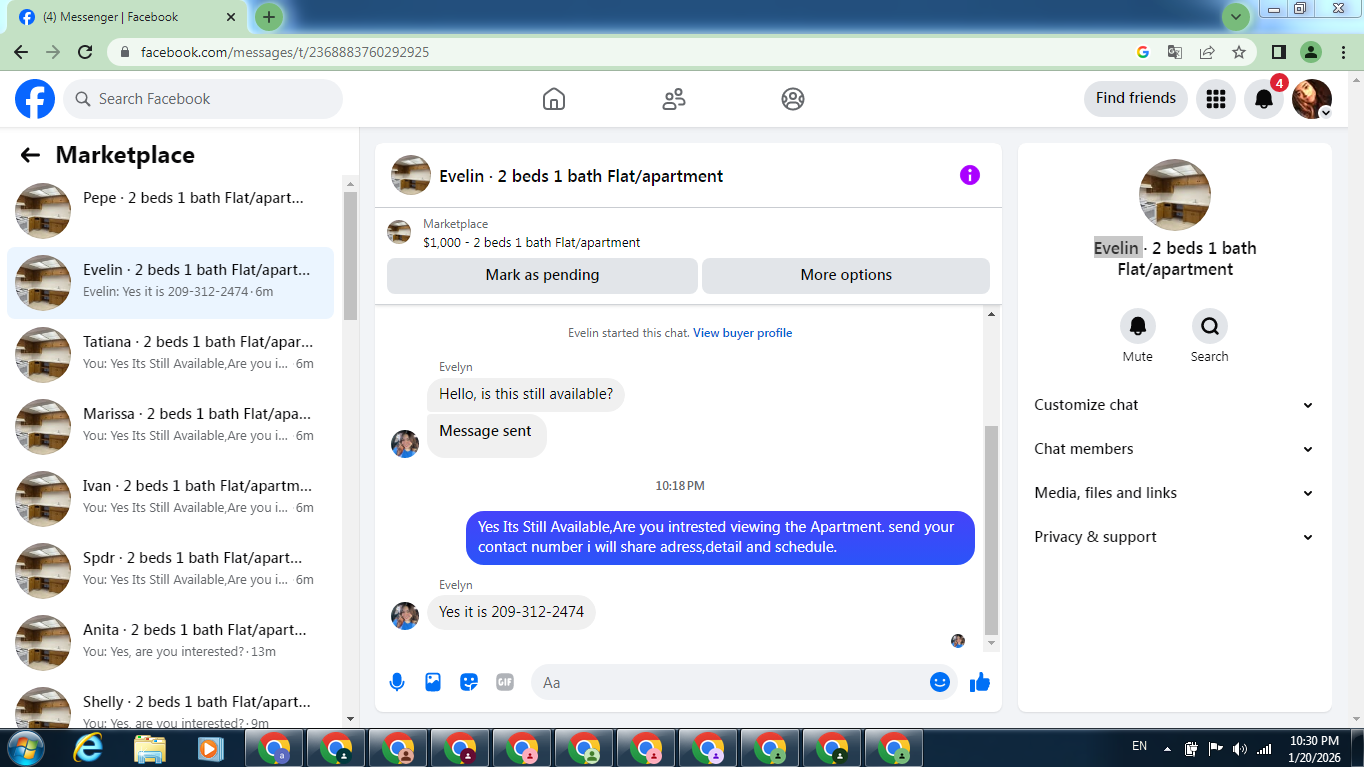The height and width of the screenshot is (767, 1364).
Task: Expand the Customize chat section
Action: 1175,405
